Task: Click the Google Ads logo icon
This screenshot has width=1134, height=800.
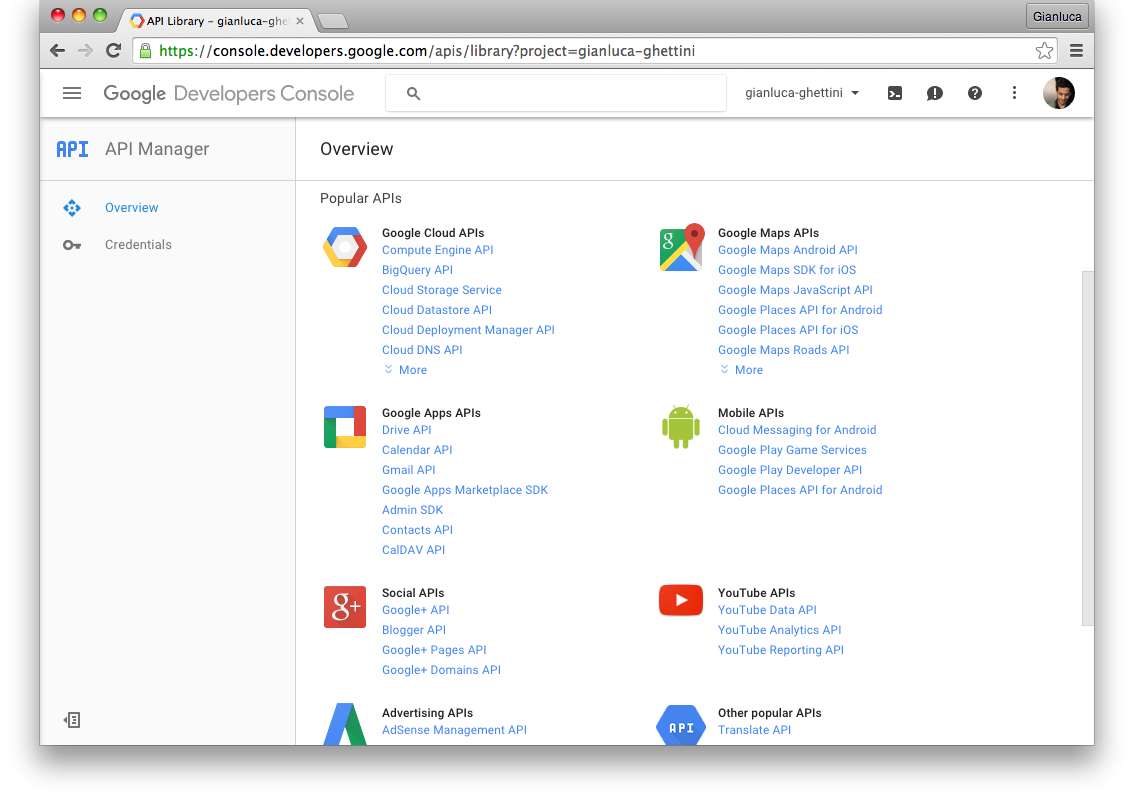Action: coord(345,724)
